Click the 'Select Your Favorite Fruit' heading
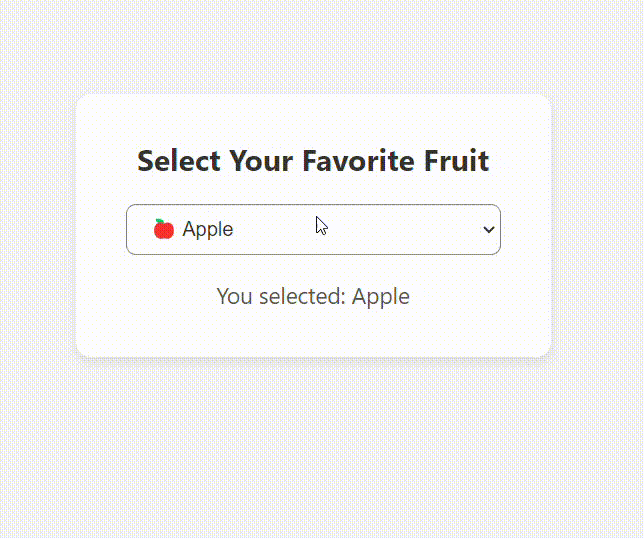Viewport: 644px width, 538px height. tap(313, 160)
